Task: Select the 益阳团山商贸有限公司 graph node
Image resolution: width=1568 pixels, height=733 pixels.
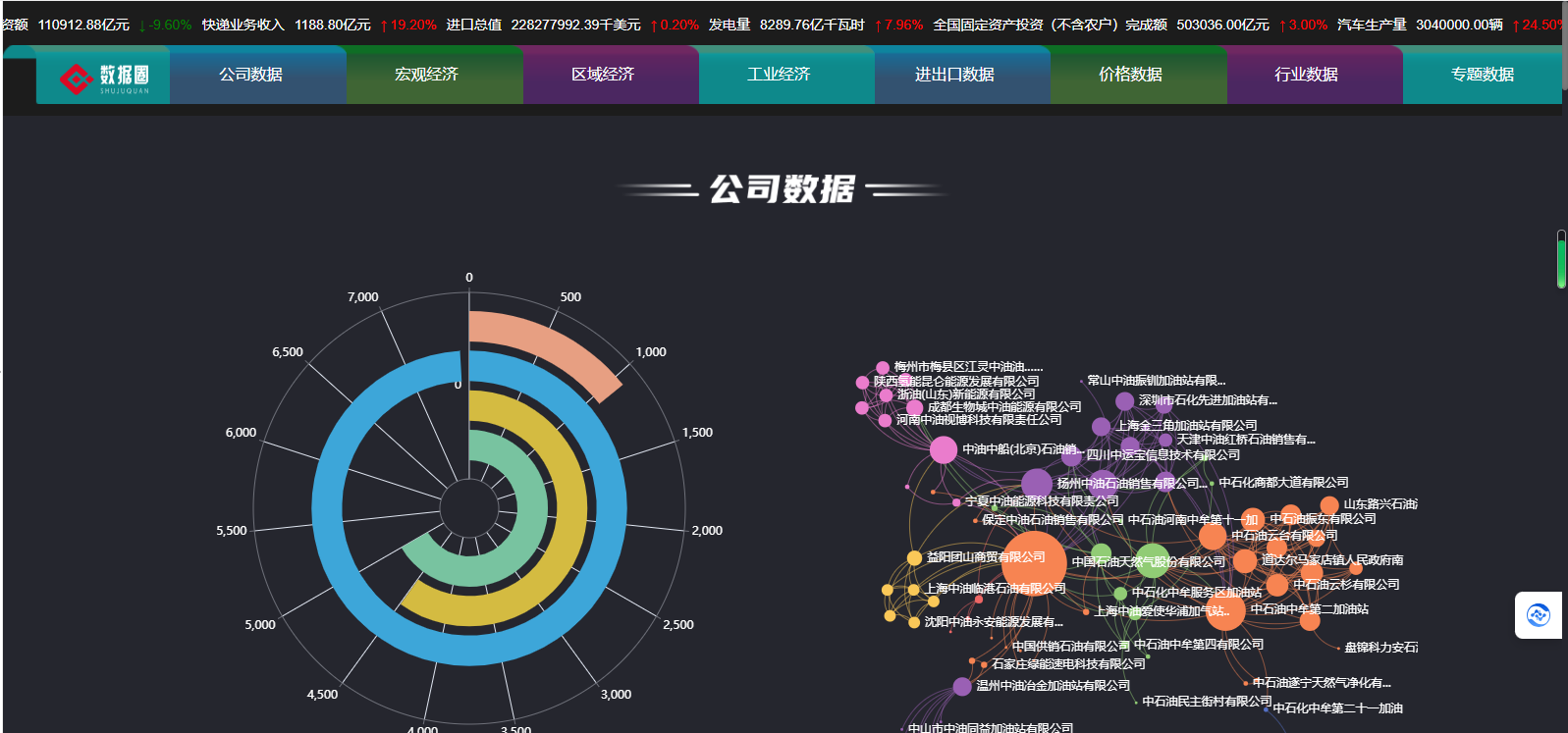Action: [x=914, y=558]
